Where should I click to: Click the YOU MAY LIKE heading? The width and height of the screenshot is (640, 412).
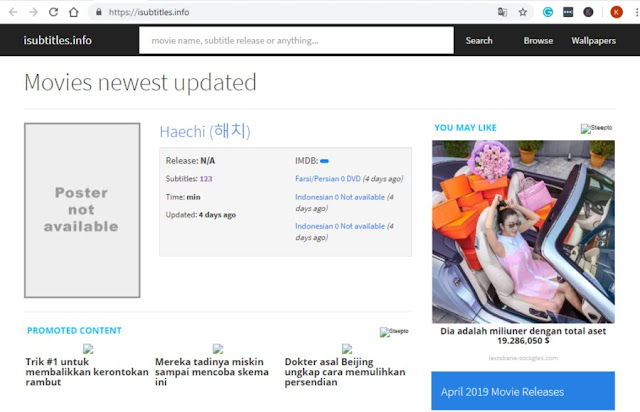point(465,128)
